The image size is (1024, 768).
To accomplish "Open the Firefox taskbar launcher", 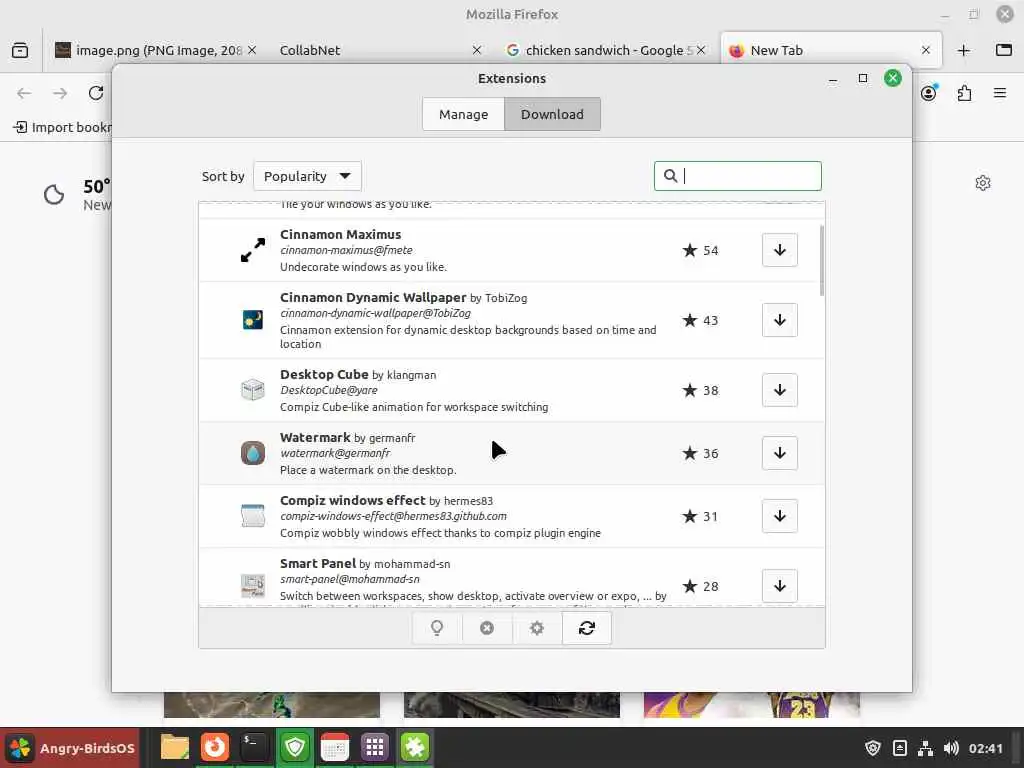I will point(214,747).
